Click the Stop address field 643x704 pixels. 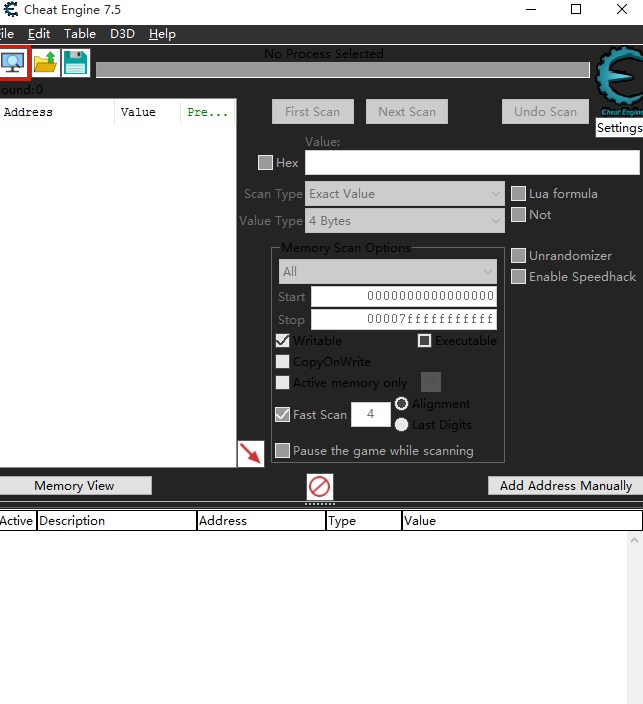click(404, 319)
